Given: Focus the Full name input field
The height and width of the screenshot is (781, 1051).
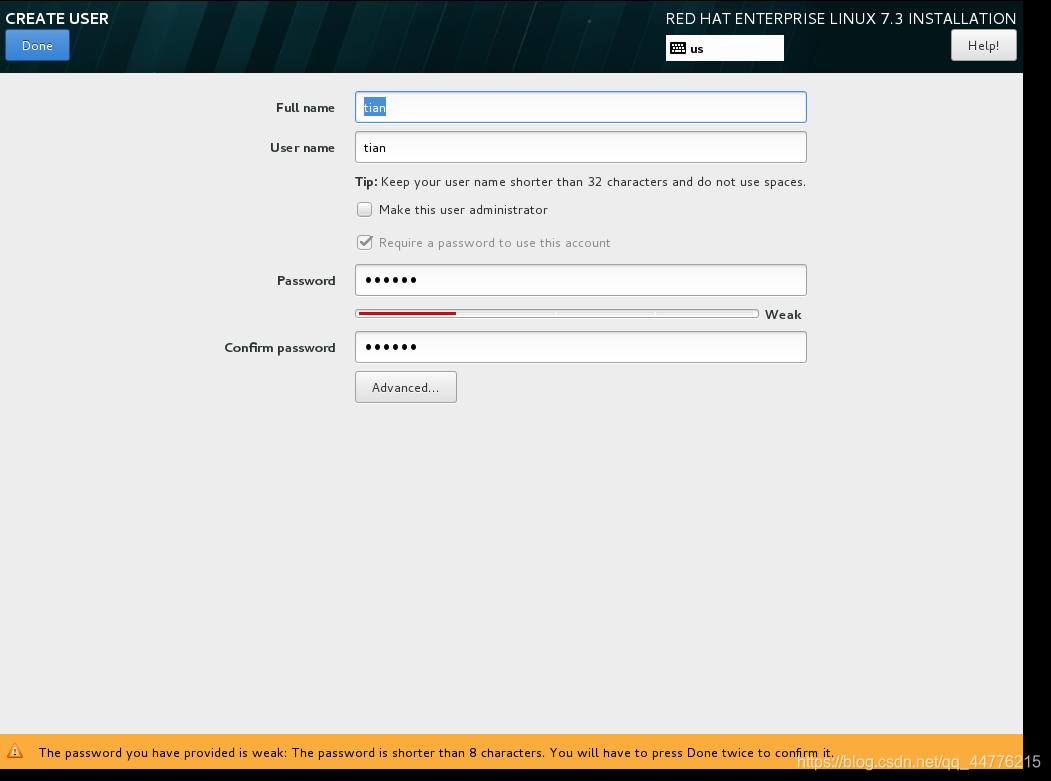Looking at the screenshot, I should 580,107.
